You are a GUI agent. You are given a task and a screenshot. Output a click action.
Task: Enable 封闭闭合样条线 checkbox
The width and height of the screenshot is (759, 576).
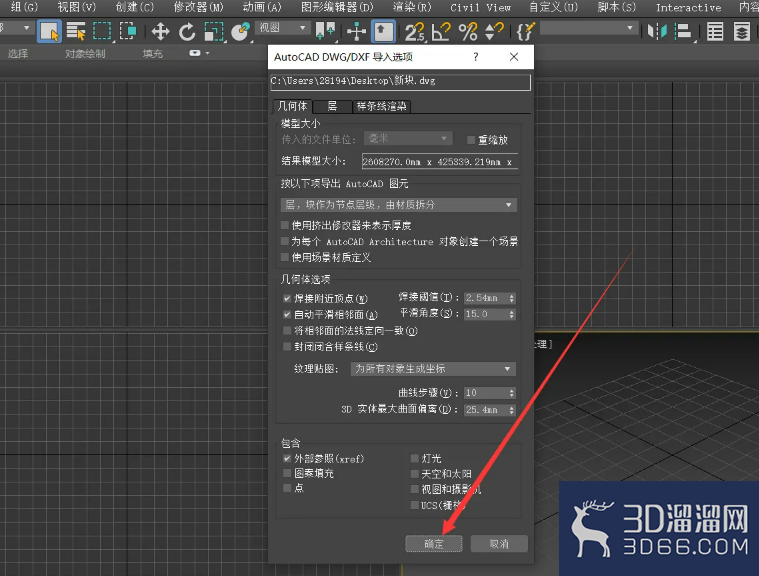point(287,347)
